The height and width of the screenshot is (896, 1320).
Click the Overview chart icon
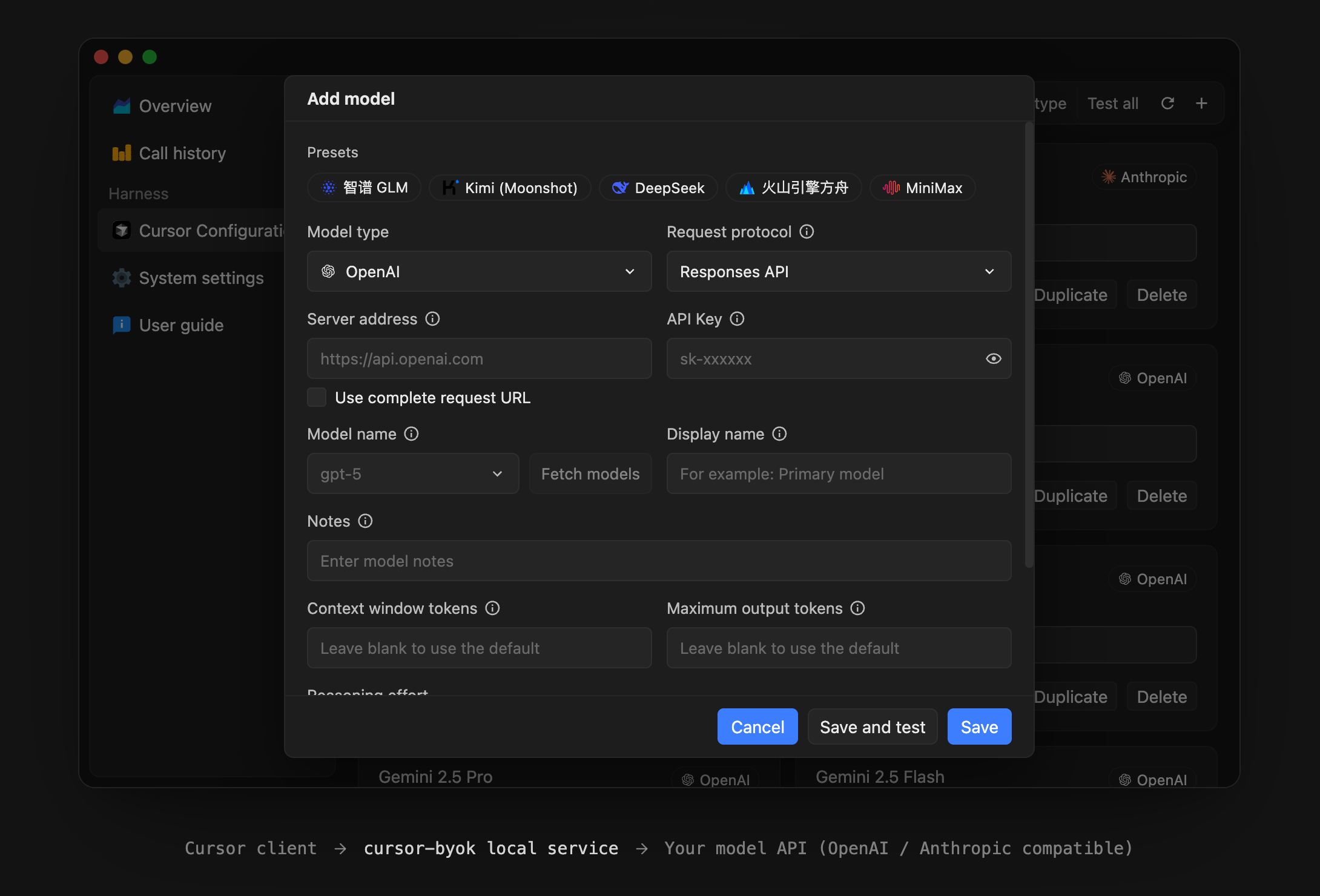[x=122, y=106]
